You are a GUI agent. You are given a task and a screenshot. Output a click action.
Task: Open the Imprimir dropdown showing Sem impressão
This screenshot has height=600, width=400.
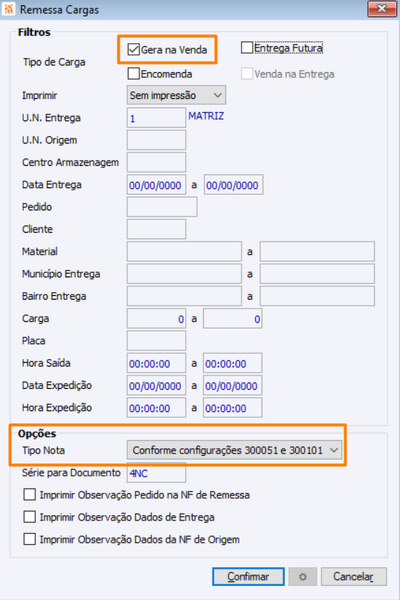click(176, 95)
